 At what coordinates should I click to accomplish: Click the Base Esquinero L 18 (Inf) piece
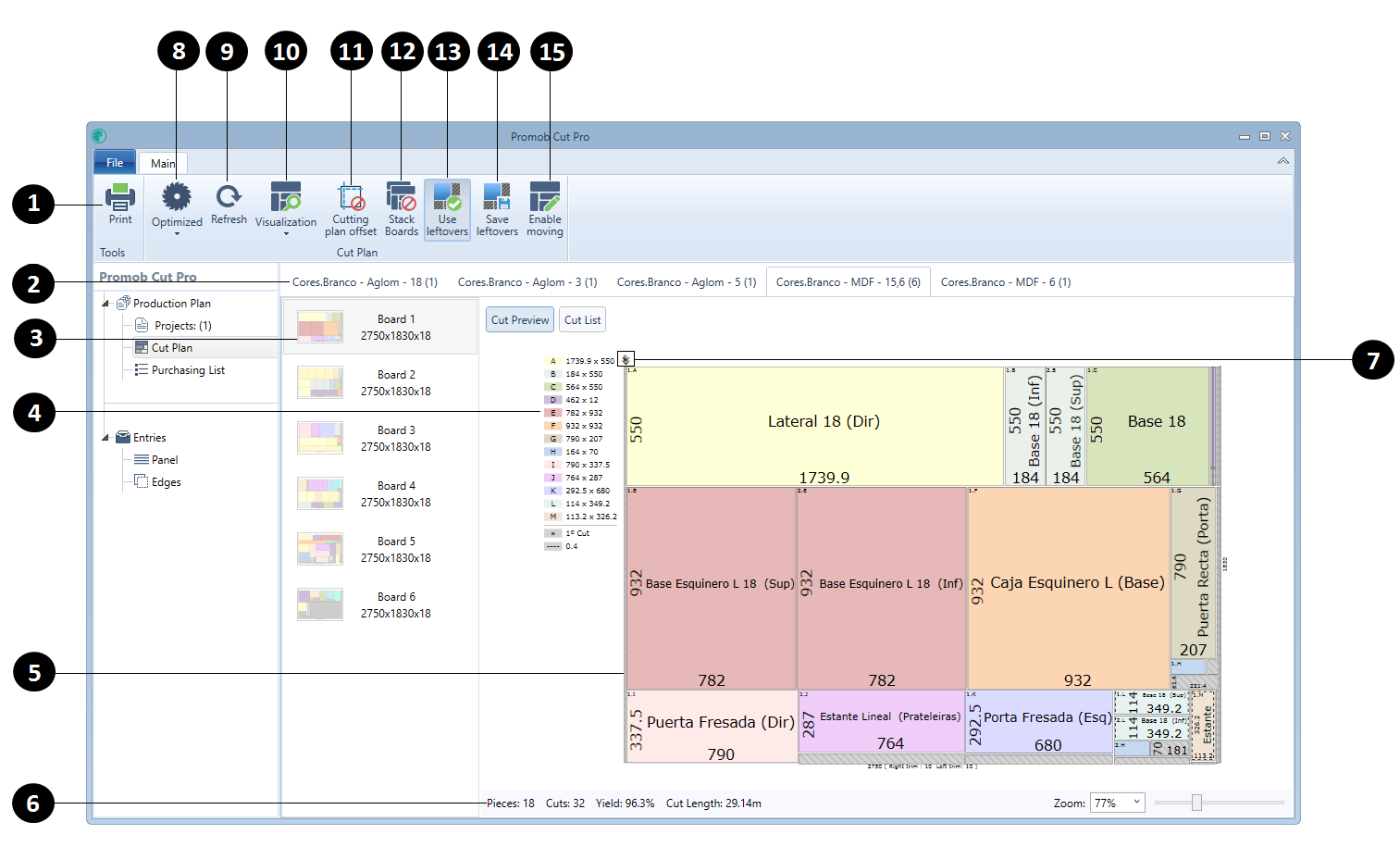point(882,588)
